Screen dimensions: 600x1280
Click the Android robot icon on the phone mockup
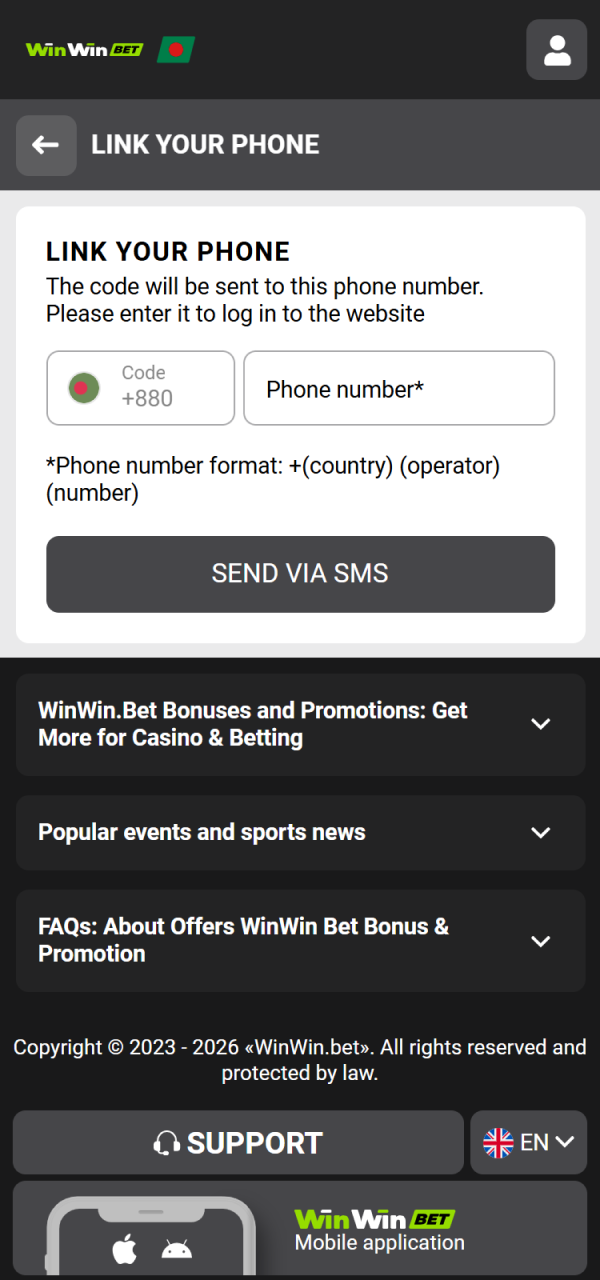click(x=177, y=1247)
